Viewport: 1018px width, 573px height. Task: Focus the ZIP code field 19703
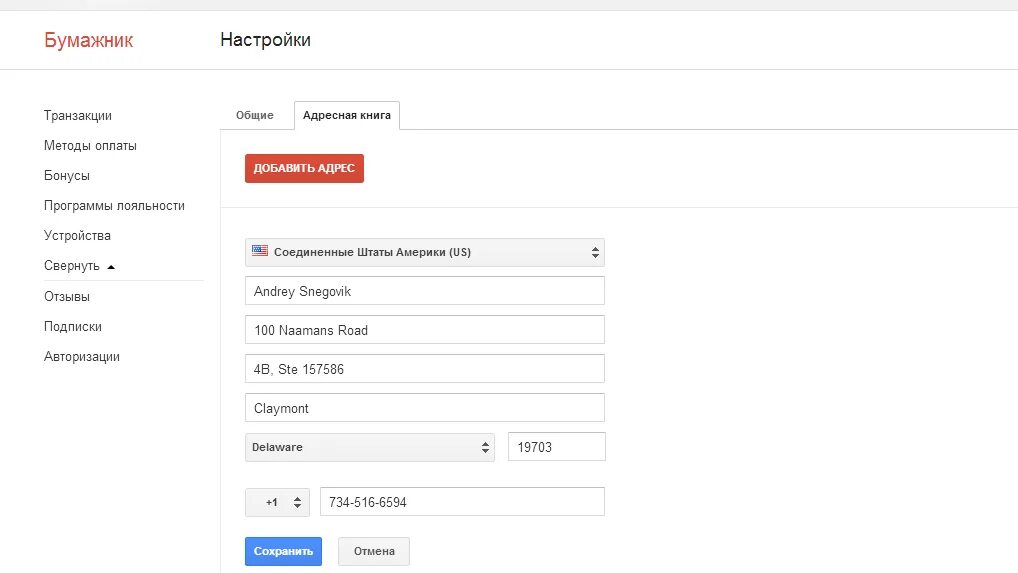tap(556, 447)
